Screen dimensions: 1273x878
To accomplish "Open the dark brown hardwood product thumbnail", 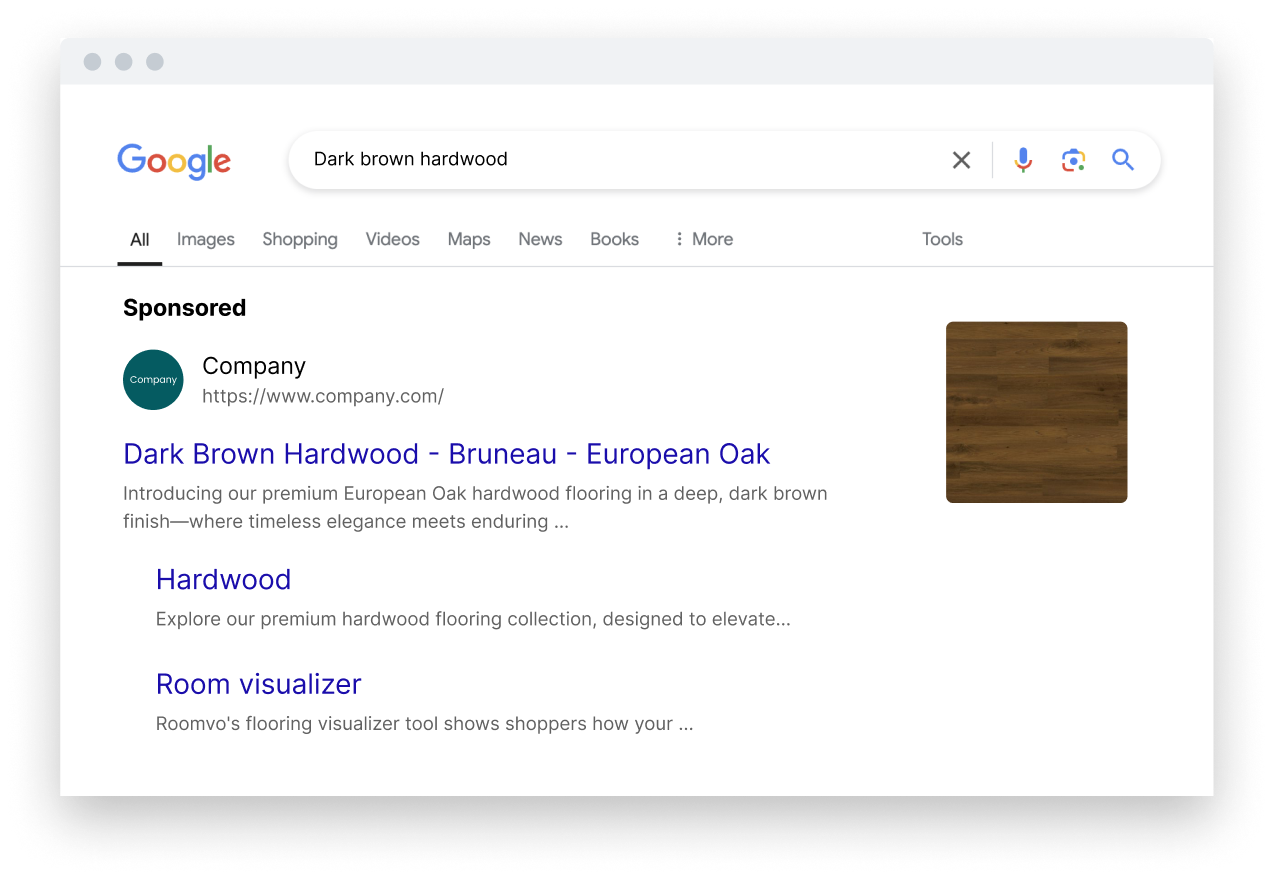I will (x=1037, y=412).
